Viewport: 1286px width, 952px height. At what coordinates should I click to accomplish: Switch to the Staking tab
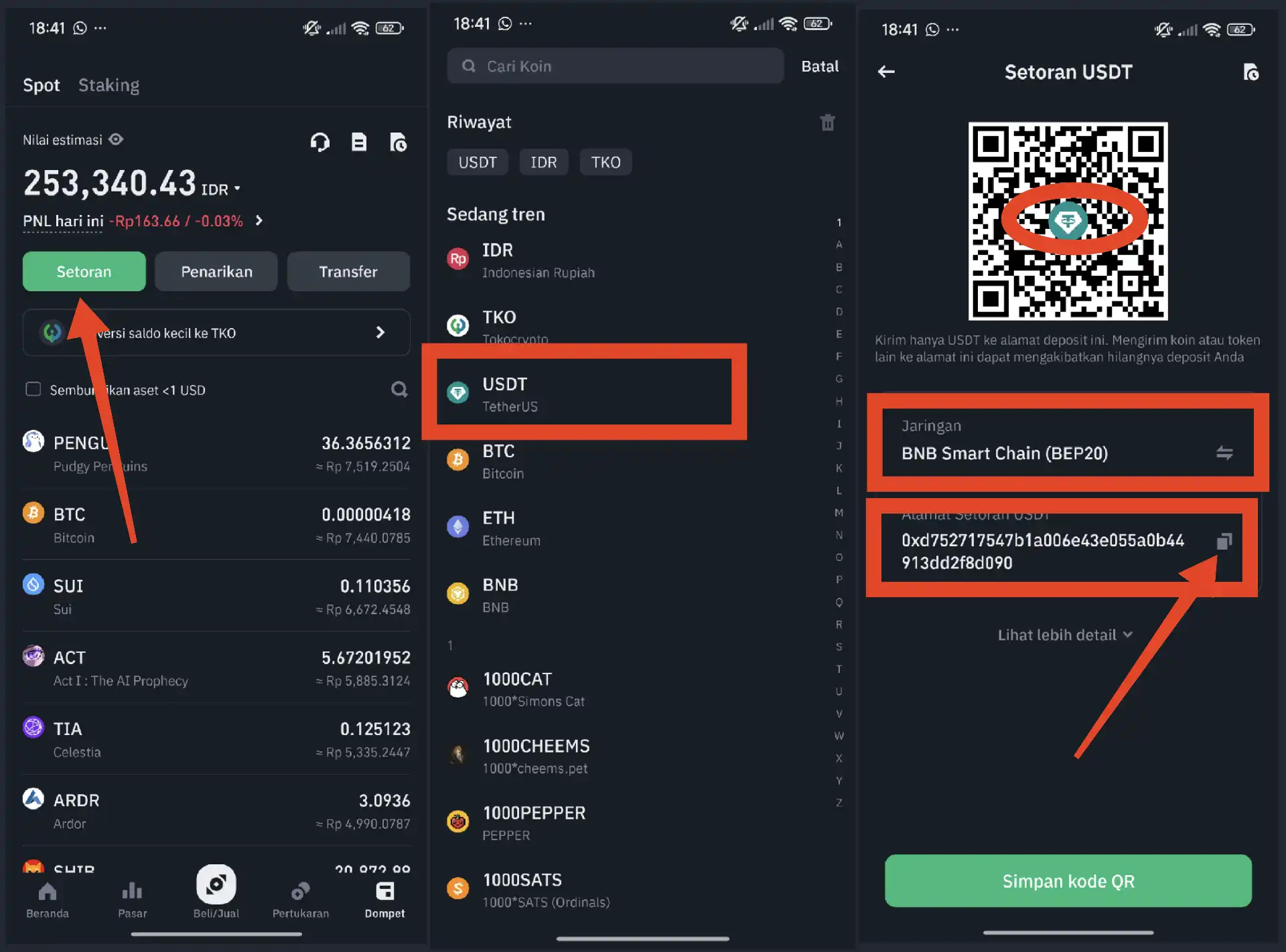[x=109, y=85]
